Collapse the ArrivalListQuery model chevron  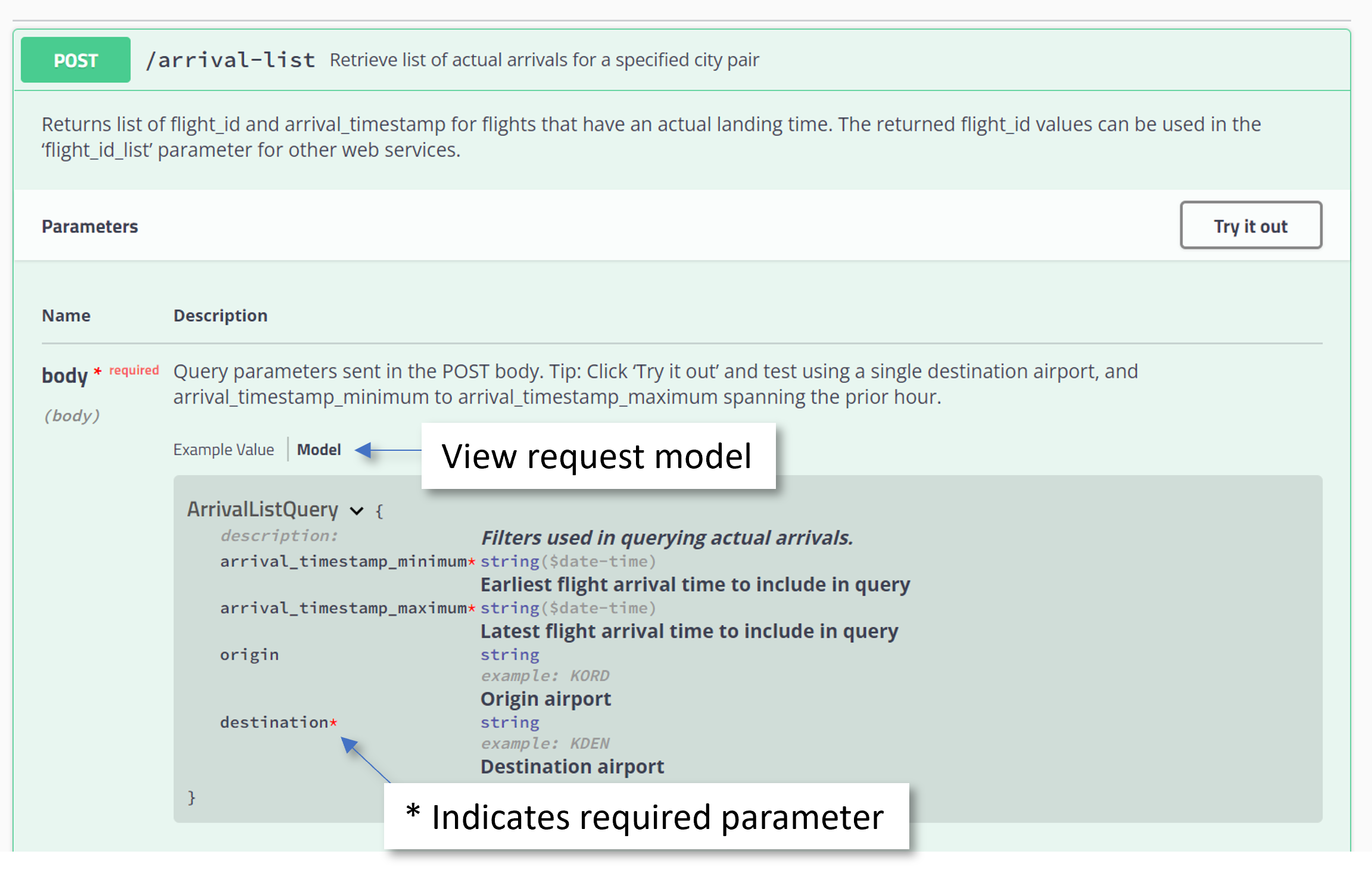click(x=357, y=511)
